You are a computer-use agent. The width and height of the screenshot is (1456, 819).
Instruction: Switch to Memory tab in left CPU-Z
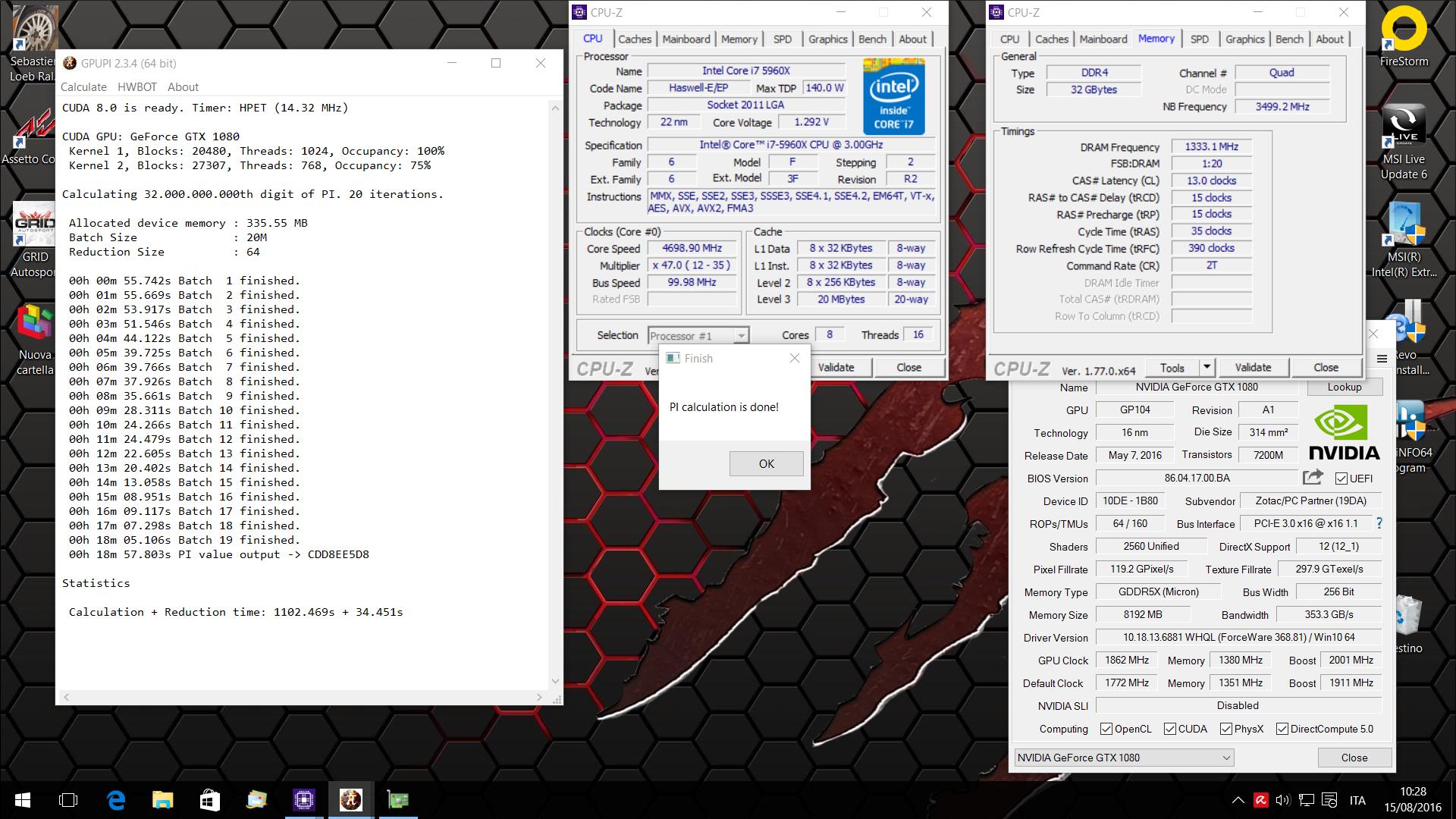(x=739, y=39)
